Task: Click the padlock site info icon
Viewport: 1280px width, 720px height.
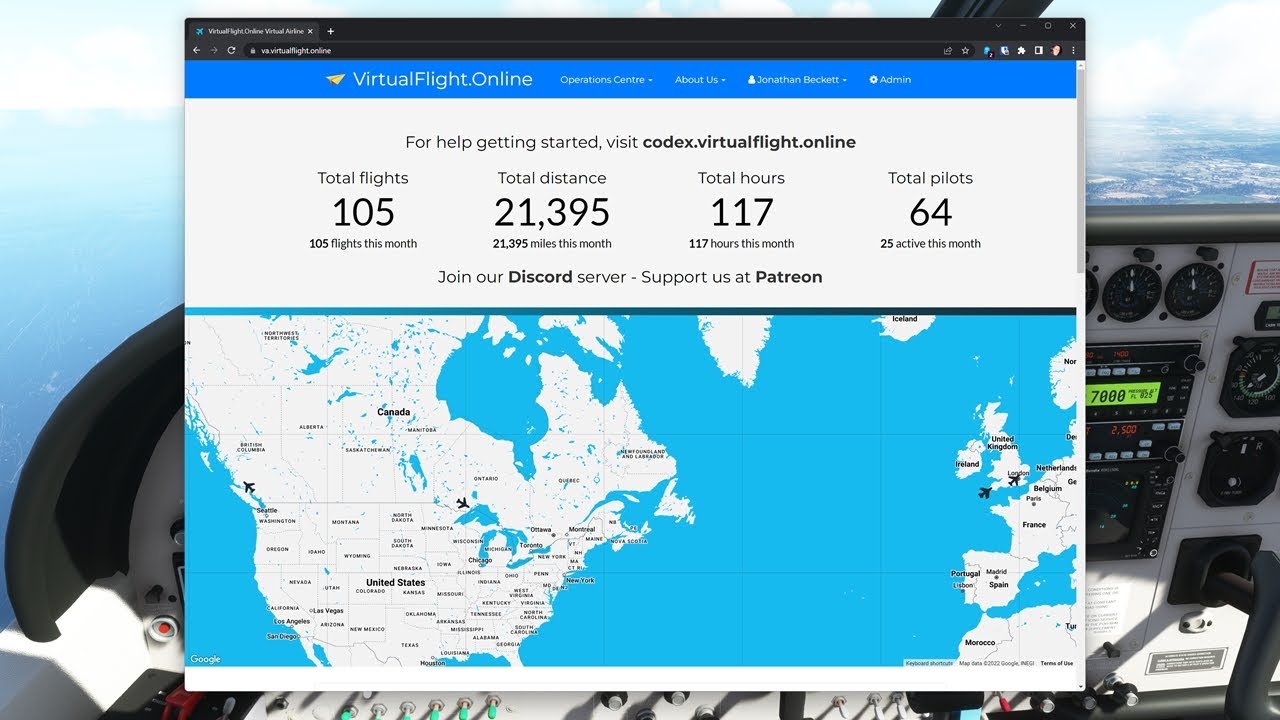Action: point(253,50)
